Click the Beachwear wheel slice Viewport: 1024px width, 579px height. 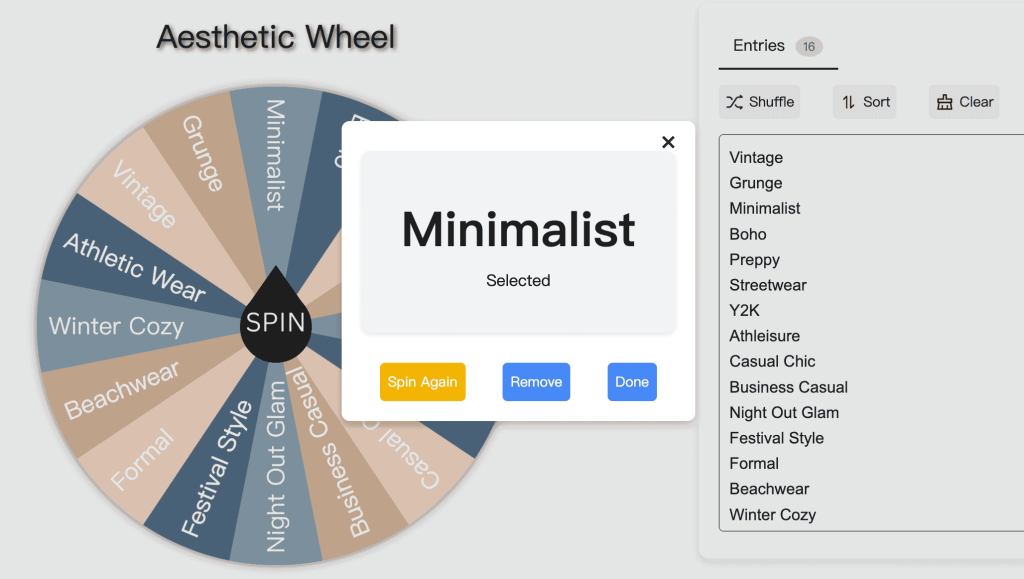coord(122,390)
